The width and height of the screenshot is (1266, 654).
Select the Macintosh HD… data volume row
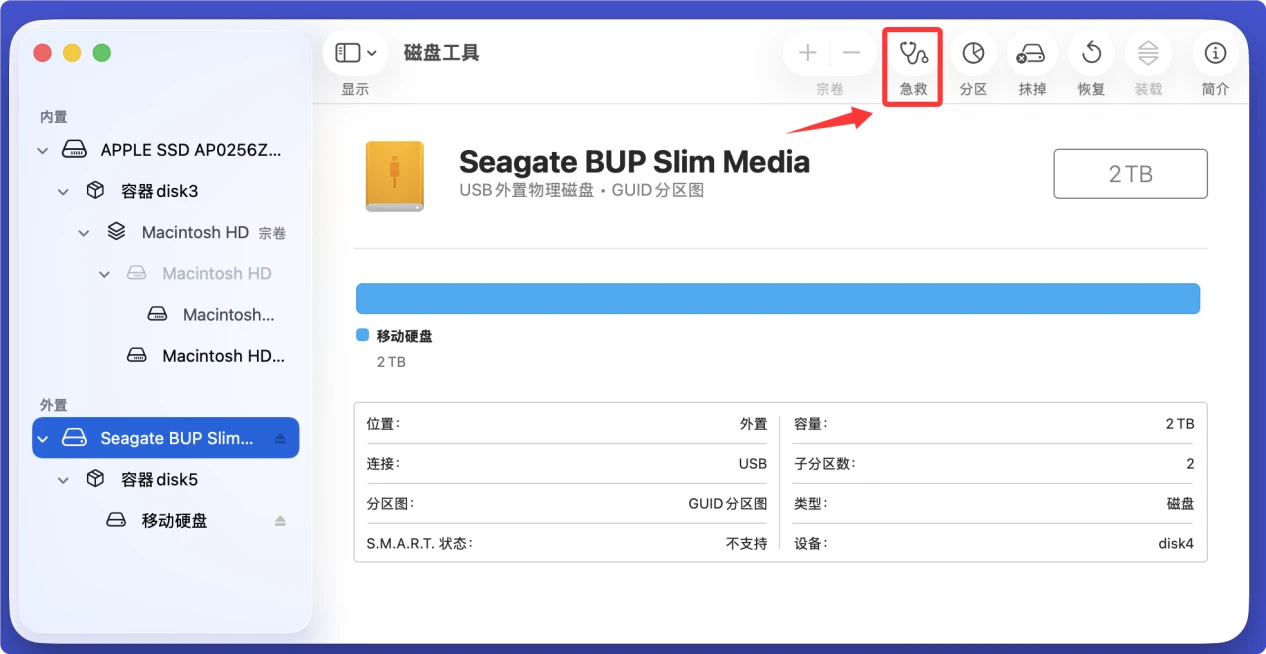click(x=166, y=355)
